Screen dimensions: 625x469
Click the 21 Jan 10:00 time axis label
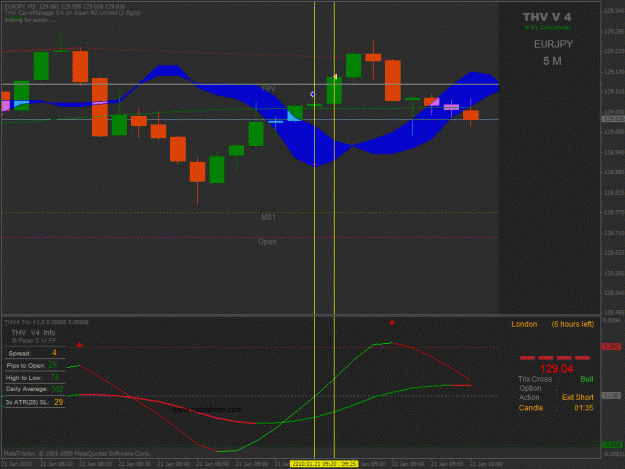pos(487,464)
